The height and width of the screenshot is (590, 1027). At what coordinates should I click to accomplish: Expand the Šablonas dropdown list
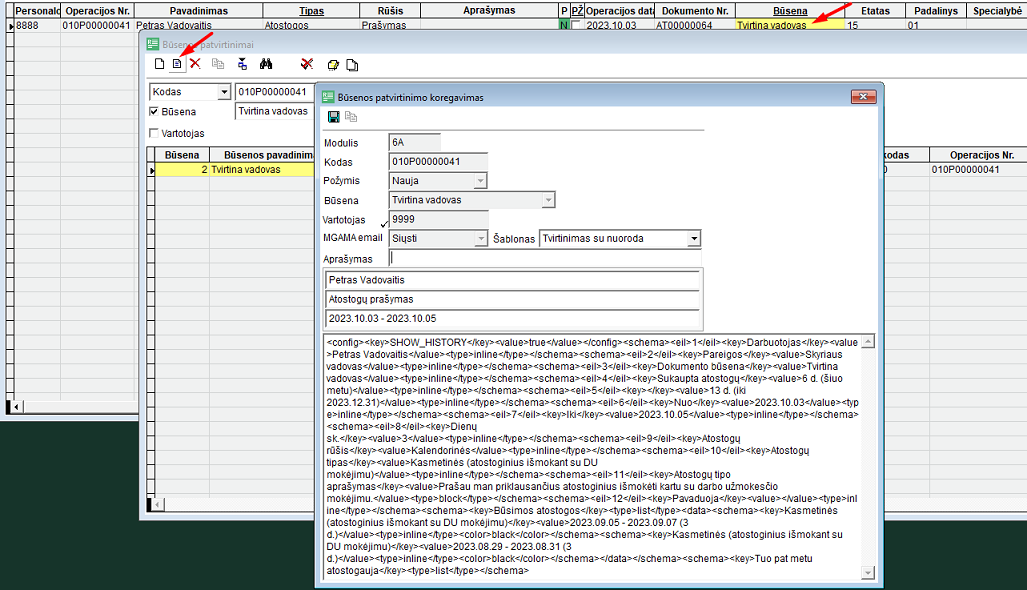693,239
